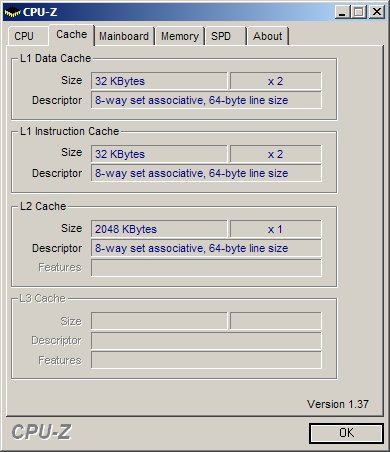Click the L2 Cache 2048 KBytes field
This screenshot has height=452, width=390.
point(159,229)
